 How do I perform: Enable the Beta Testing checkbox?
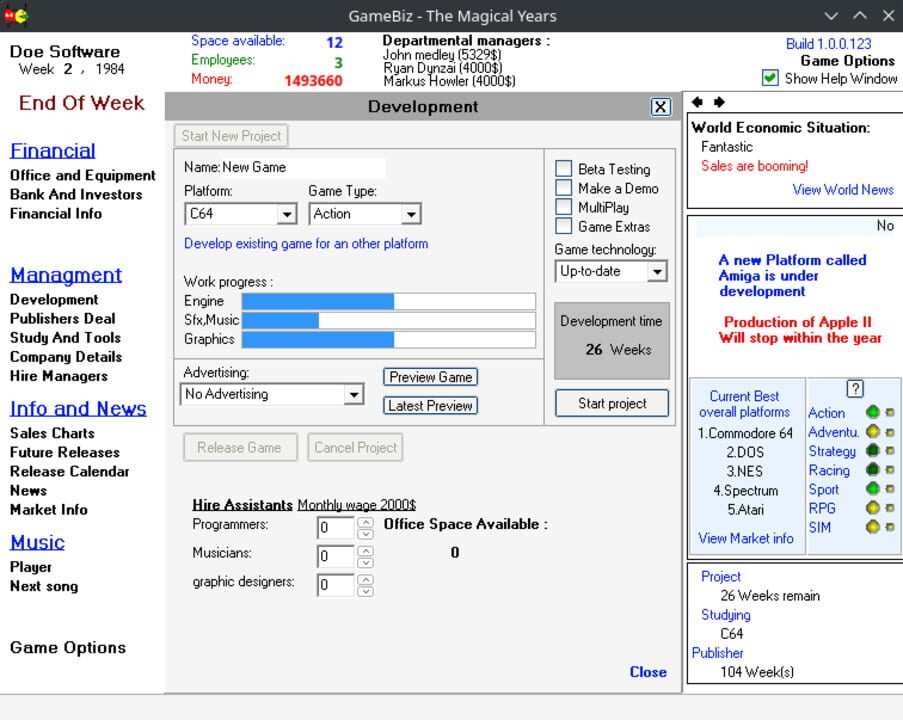pos(564,169)
